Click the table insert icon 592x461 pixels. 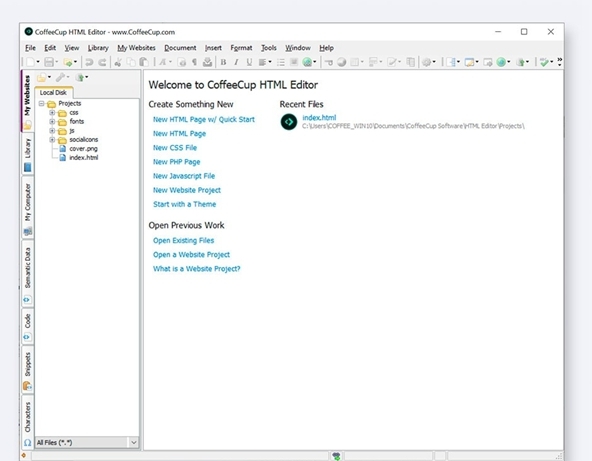coord(355,62)
